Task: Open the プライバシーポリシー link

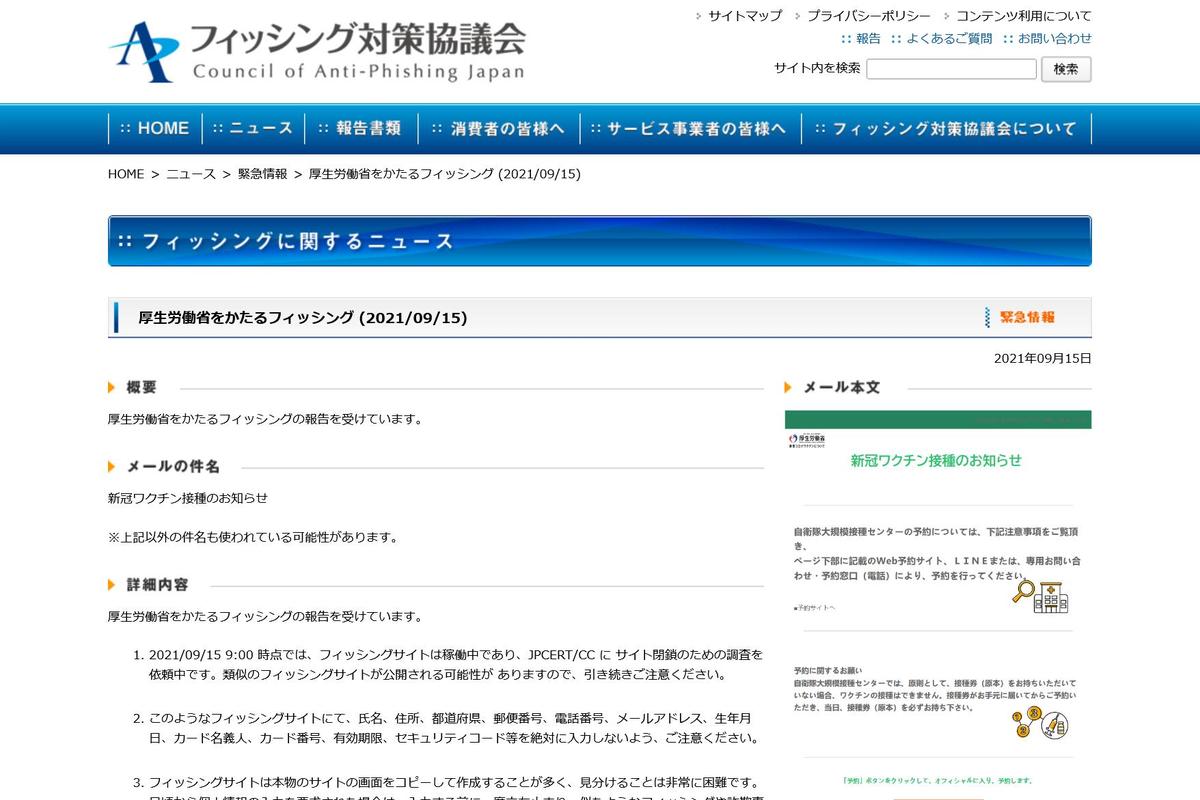Action: pyautogui.click(x=869, y=16)
